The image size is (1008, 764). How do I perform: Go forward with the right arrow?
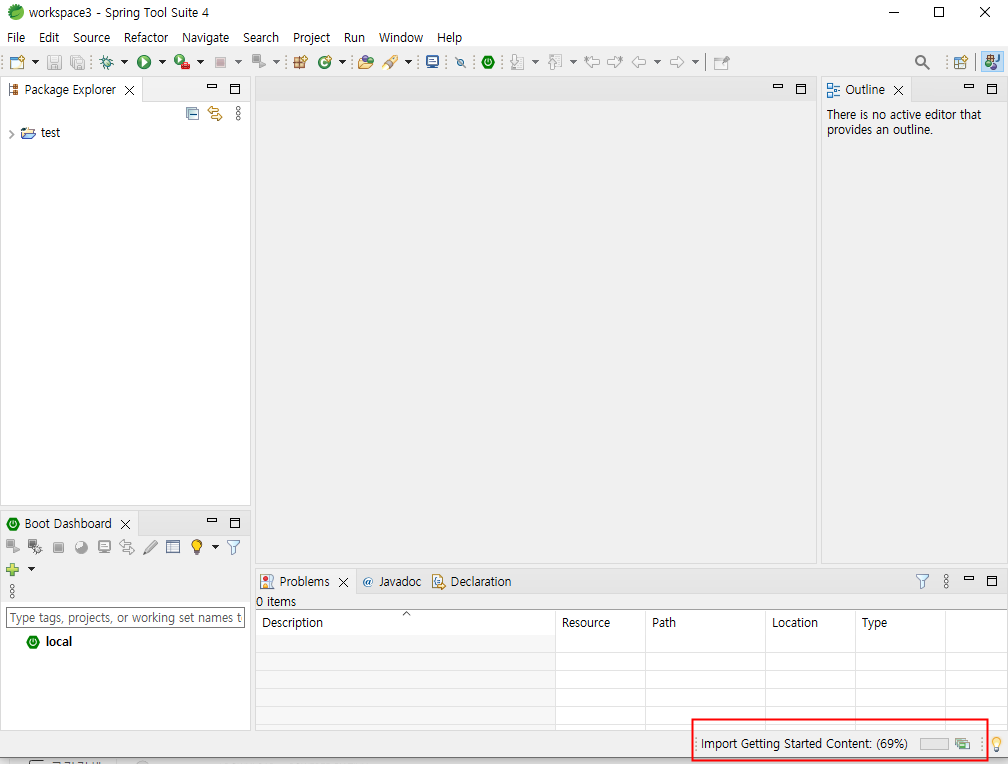pos(677,62)
